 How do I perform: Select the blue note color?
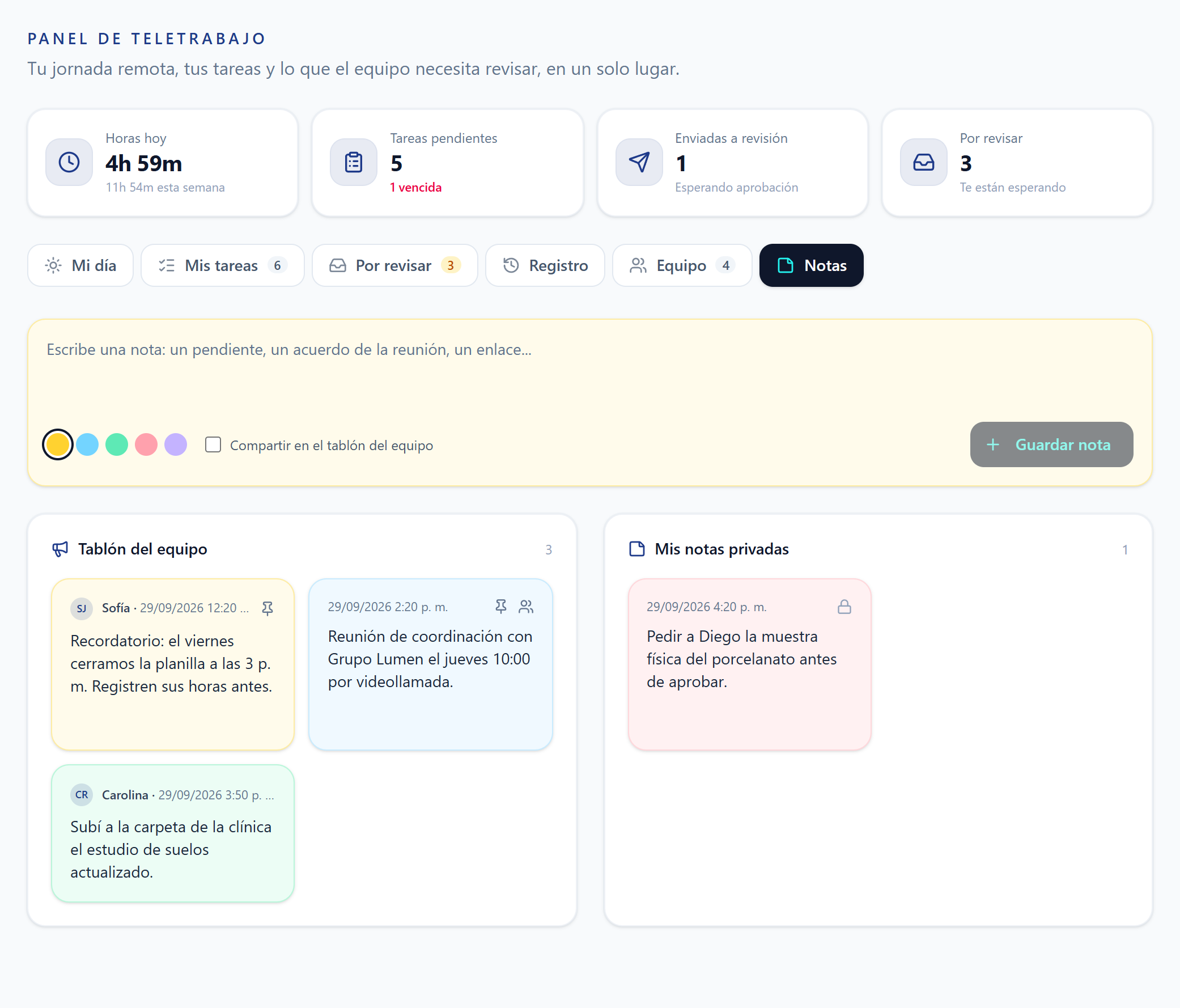[x=87, y=444]
